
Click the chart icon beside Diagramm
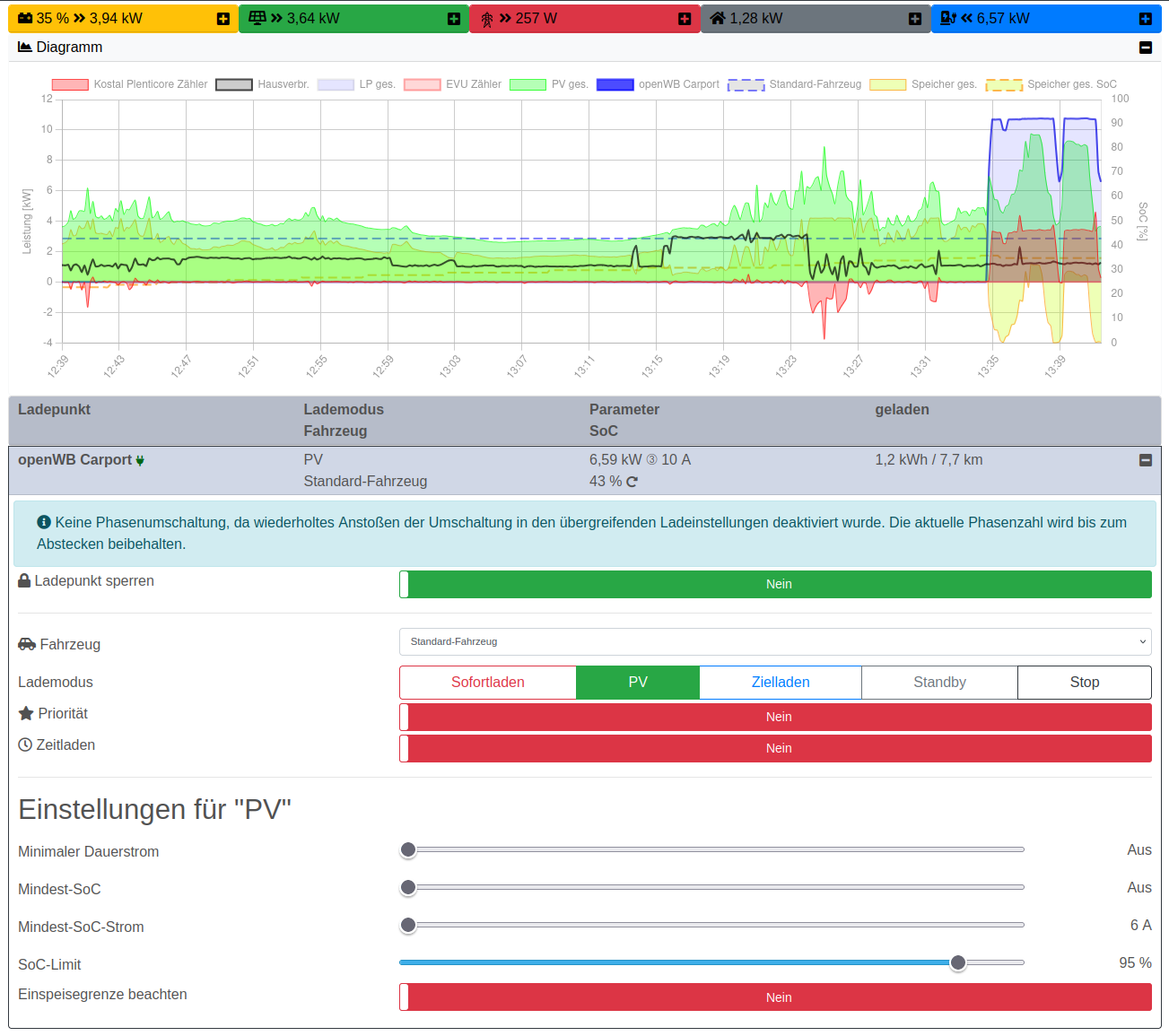[25, 47]
